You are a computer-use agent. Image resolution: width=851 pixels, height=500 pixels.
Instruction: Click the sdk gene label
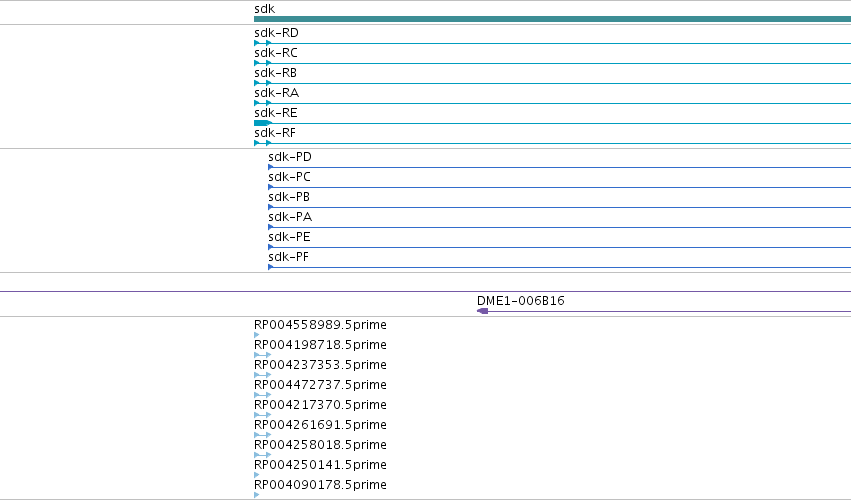point(264,9)
